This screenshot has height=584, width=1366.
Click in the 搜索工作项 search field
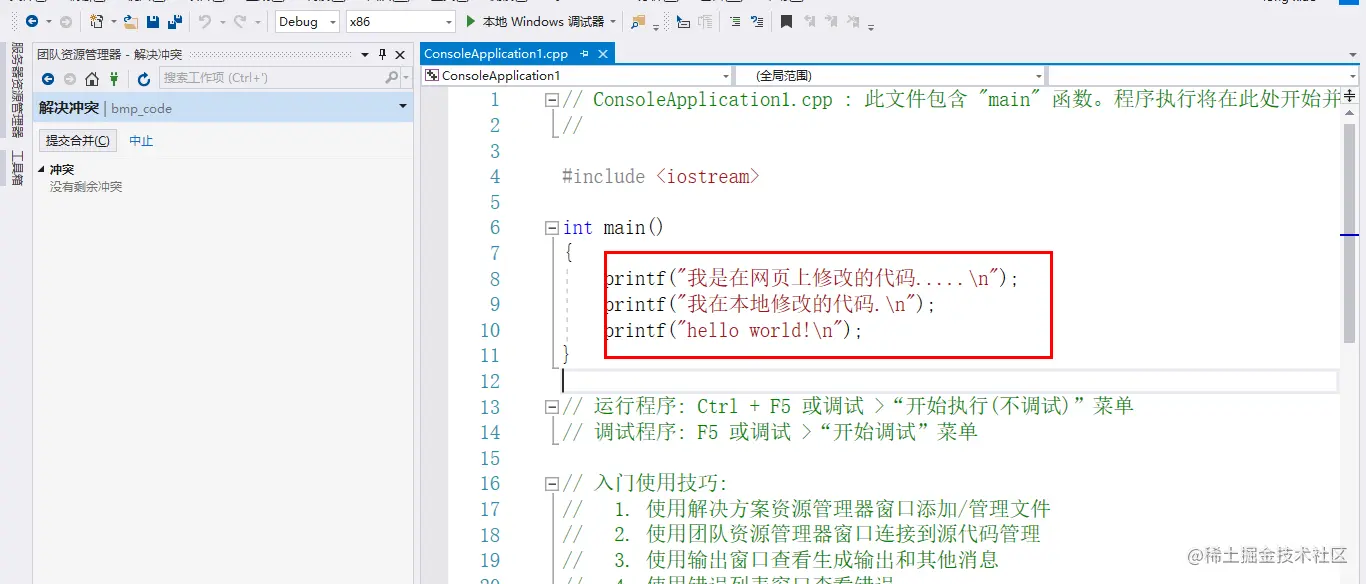[272, 78]
